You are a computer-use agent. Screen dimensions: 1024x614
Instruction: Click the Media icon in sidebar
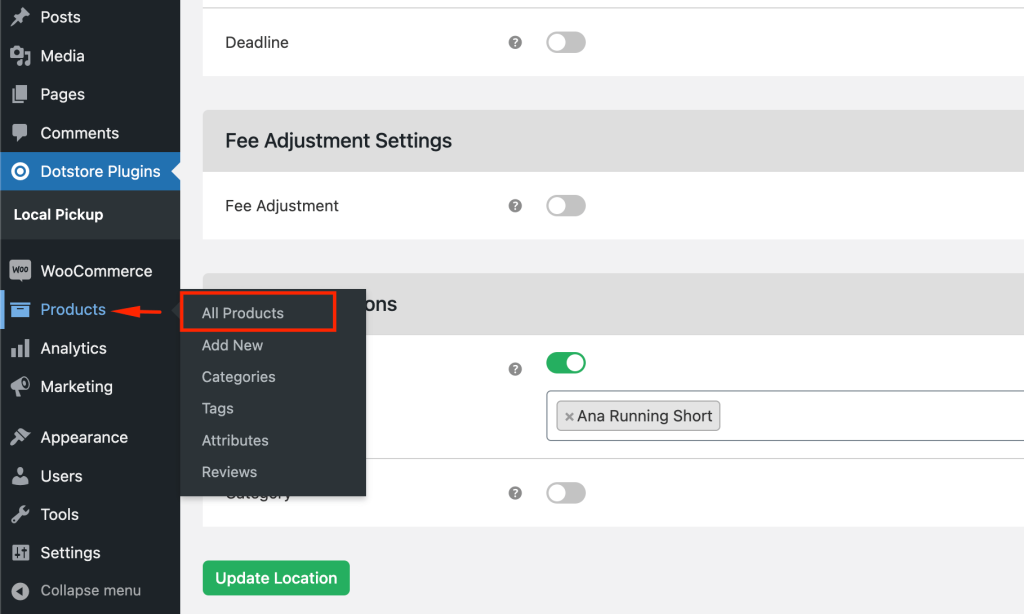(x=20, y=56)
